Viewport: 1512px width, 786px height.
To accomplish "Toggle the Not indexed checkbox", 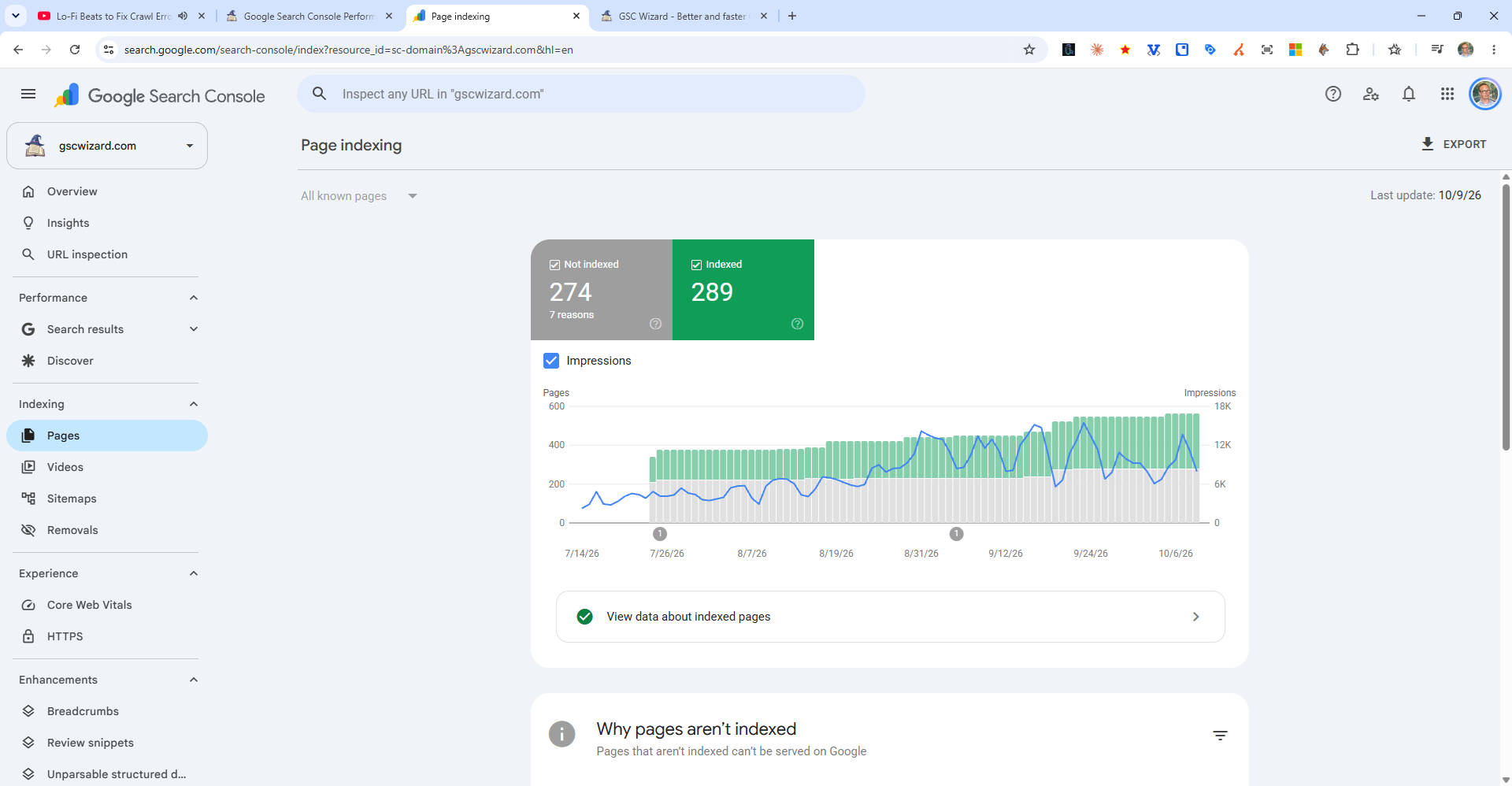I will 554,265.
